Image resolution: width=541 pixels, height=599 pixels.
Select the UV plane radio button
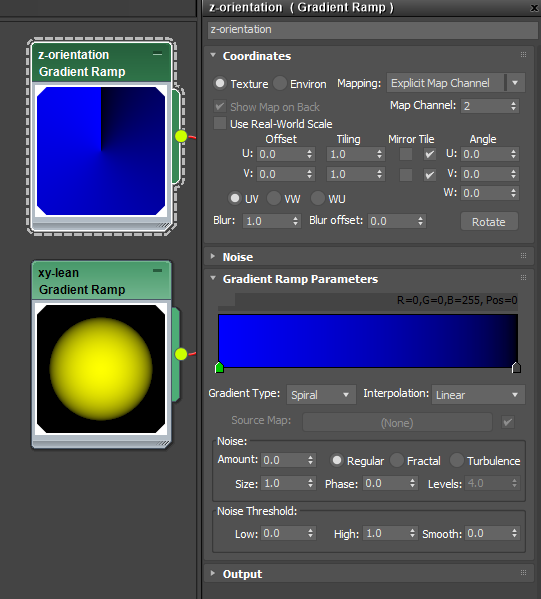[235, 198]
